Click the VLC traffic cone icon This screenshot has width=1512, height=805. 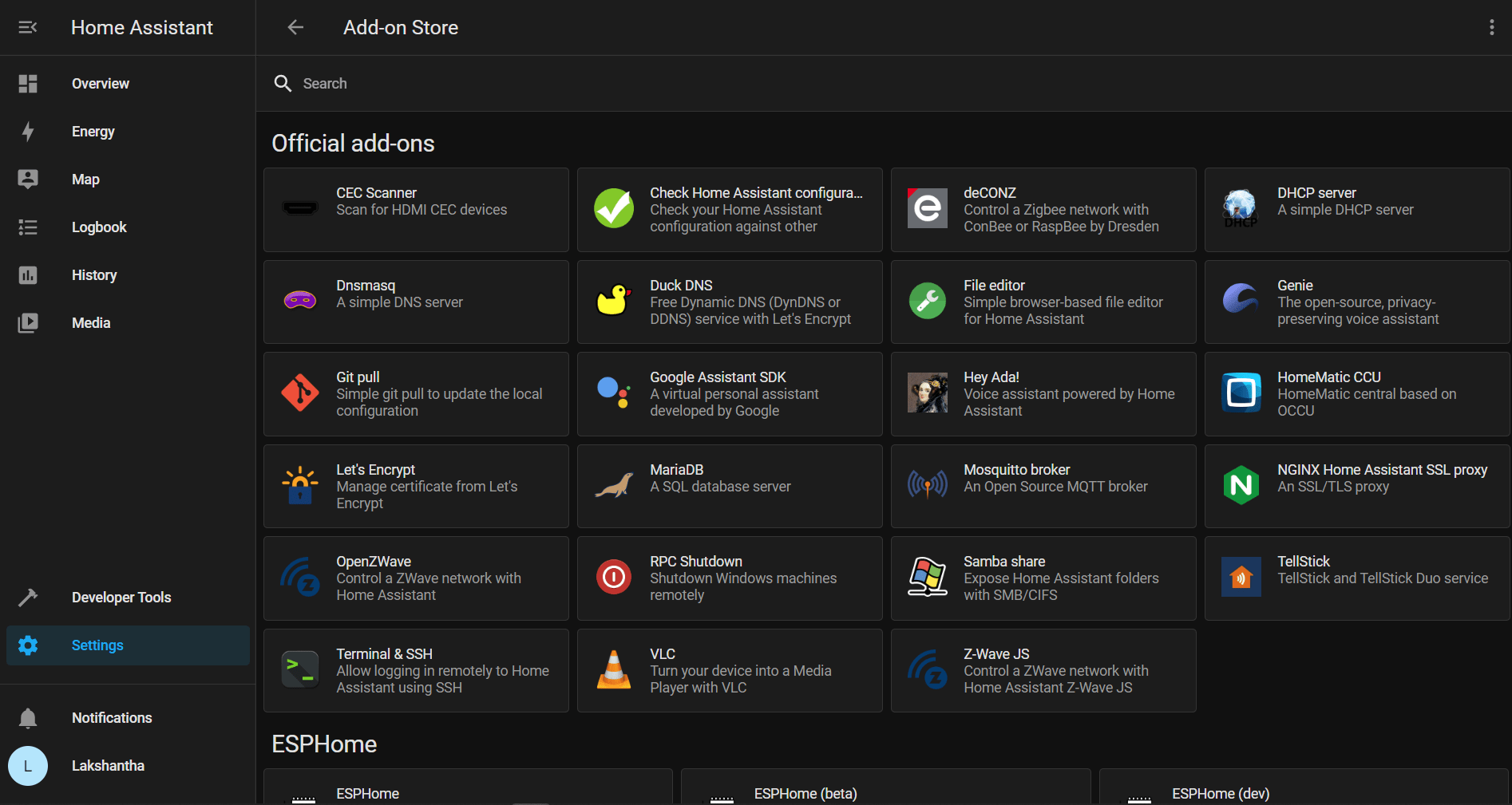tap(614, 669)
